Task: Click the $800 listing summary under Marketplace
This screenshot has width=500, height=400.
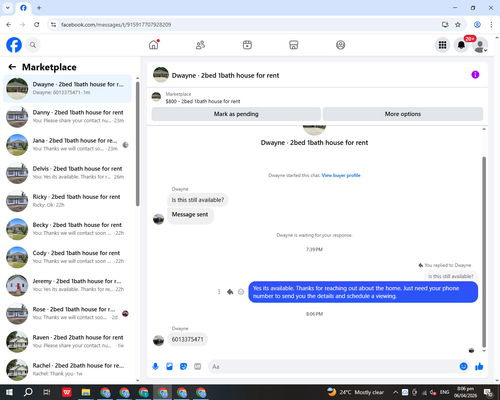Action: [x=203, y=101]
